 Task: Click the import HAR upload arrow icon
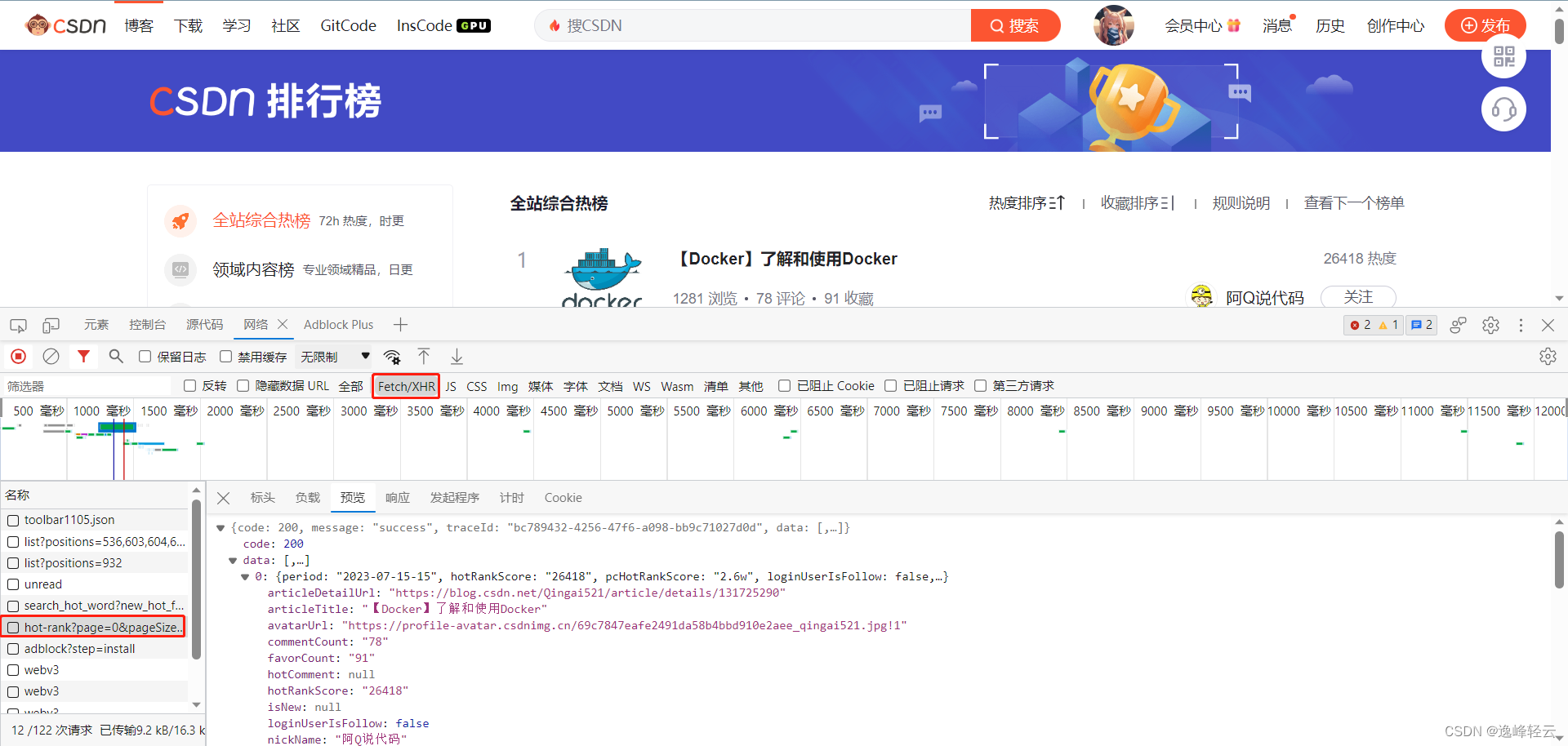click(x=424, y=357)
